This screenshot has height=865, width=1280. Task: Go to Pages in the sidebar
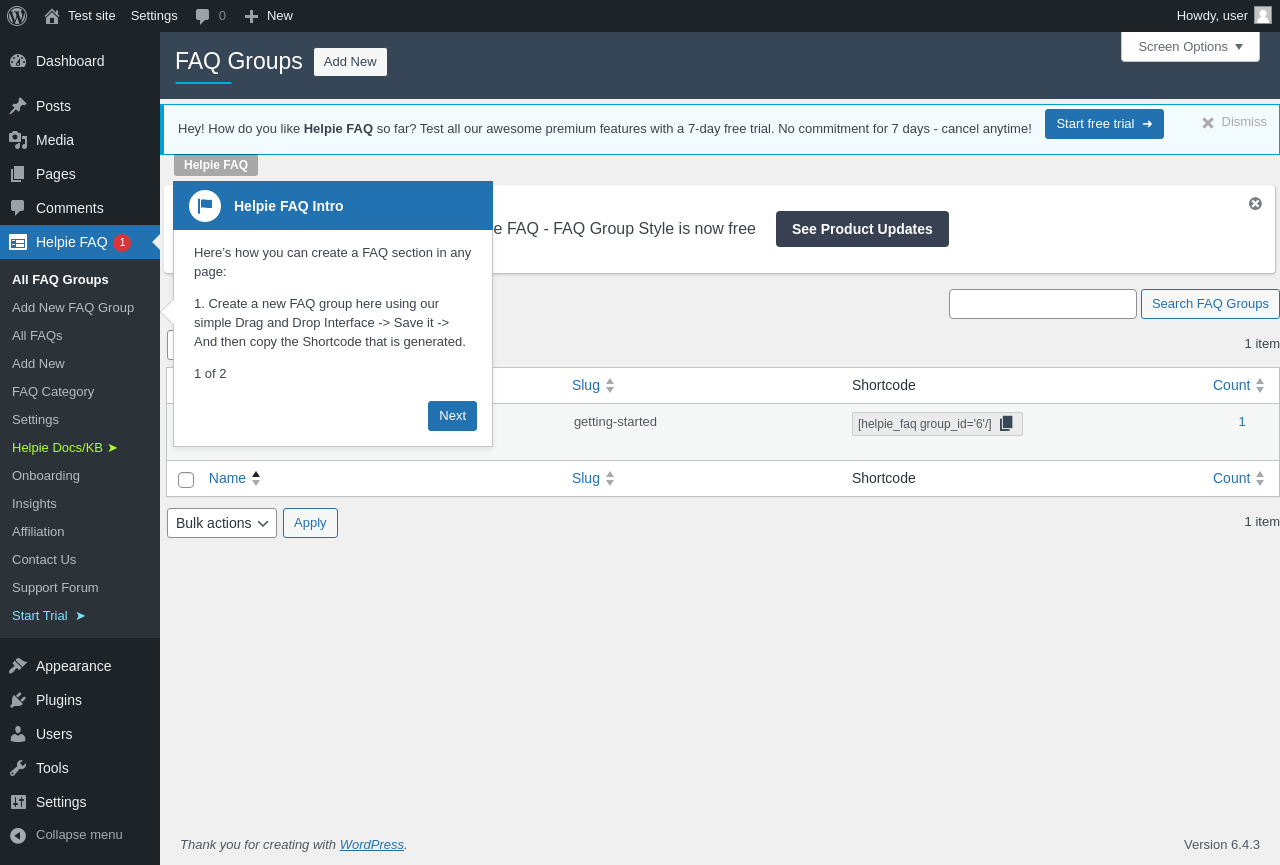click(80, 174)
